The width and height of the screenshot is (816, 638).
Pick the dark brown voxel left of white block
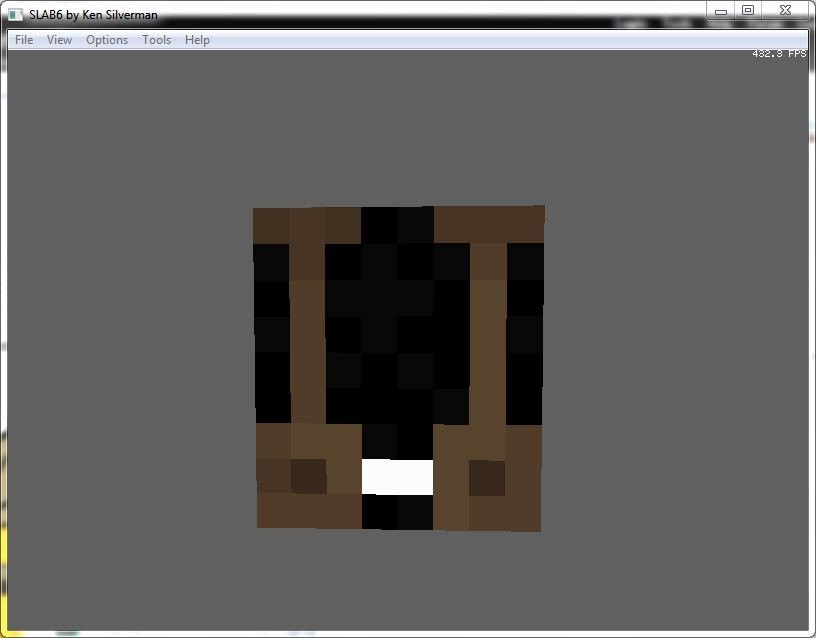(x=309, y=476)
